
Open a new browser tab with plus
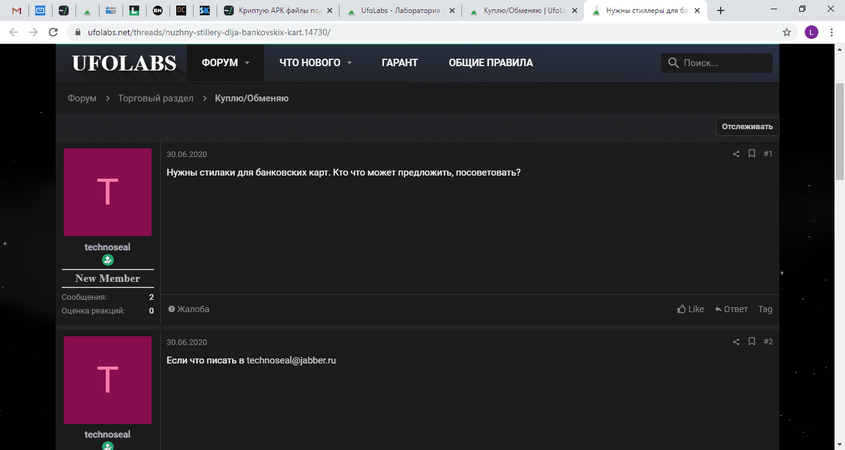pyautogui.click(x=720, y=10)
